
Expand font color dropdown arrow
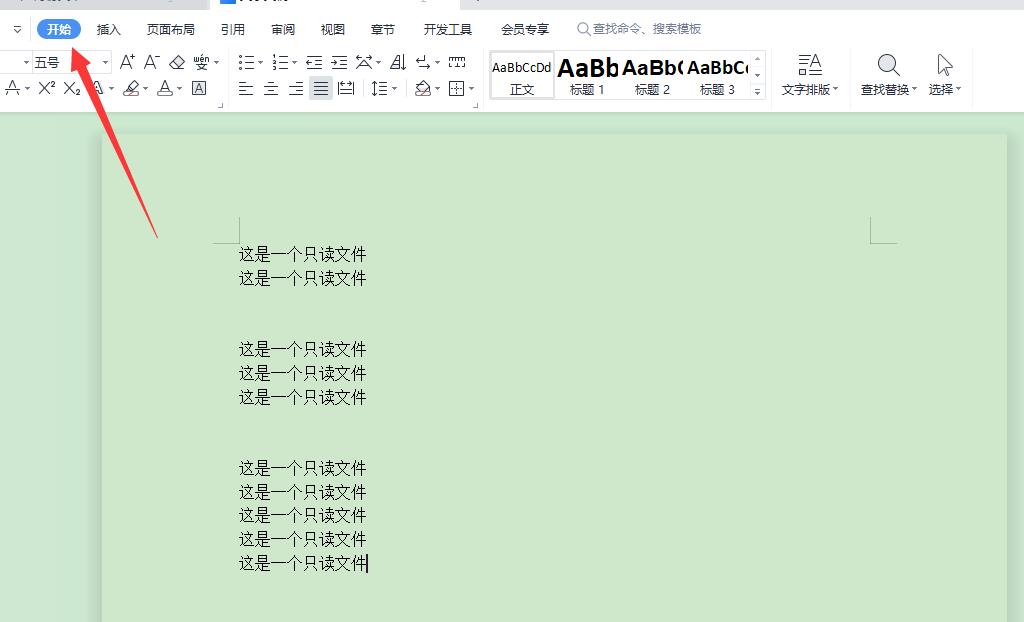pyautogui.click(x=179, y=88)
